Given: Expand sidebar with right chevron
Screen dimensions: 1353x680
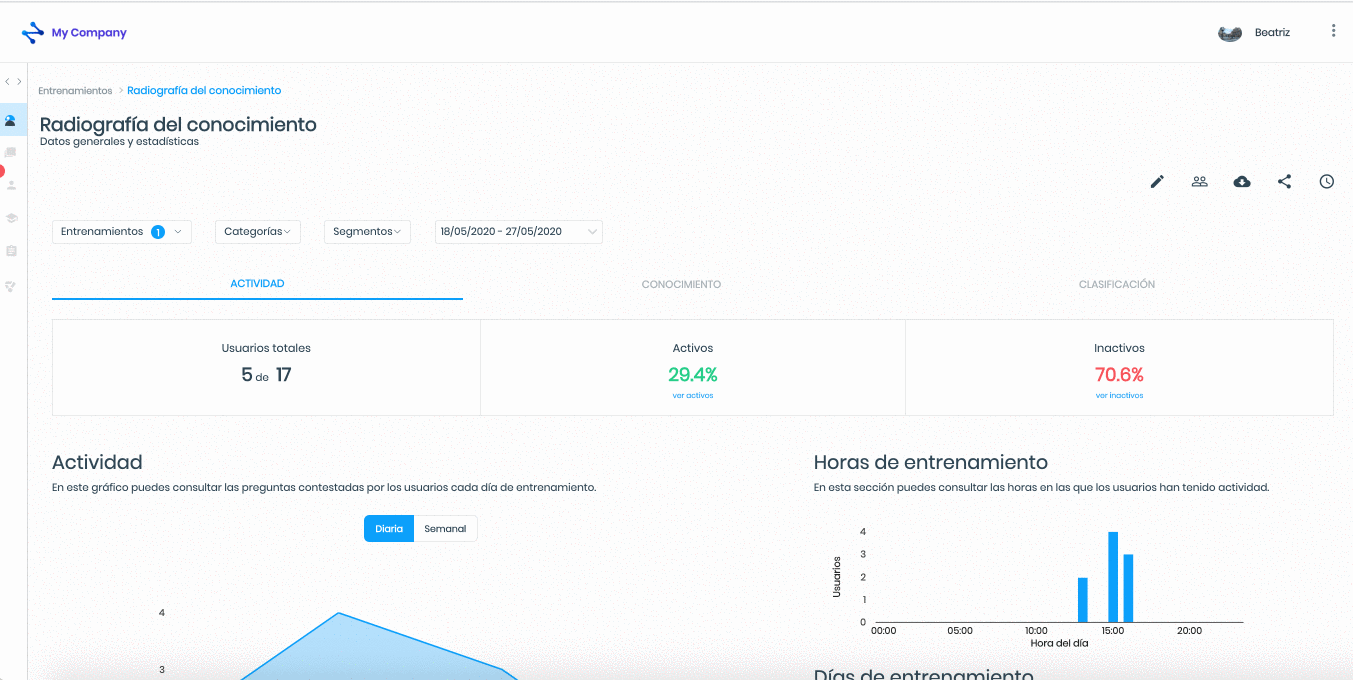Looking at the screenshot, I should coord(19,82).
